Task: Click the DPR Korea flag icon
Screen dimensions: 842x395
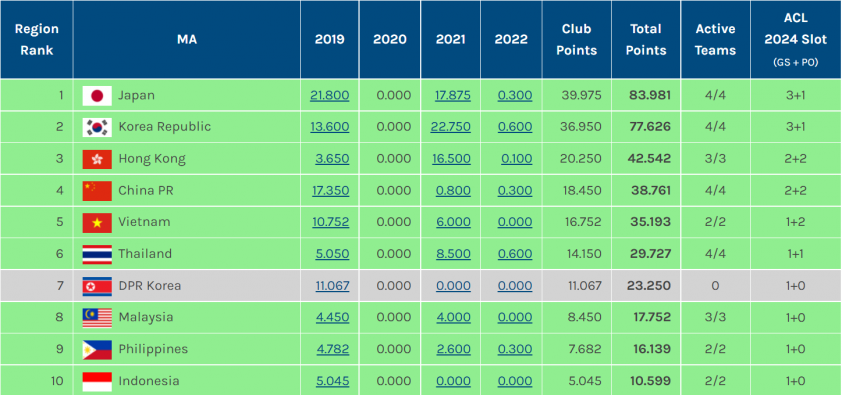Action: 97,286
